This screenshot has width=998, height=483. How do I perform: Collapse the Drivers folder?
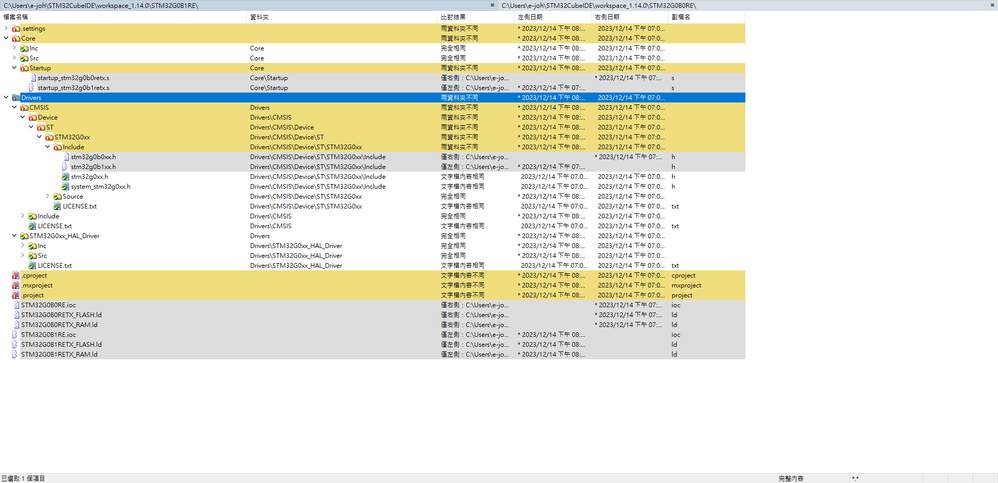tap(6, 98)
